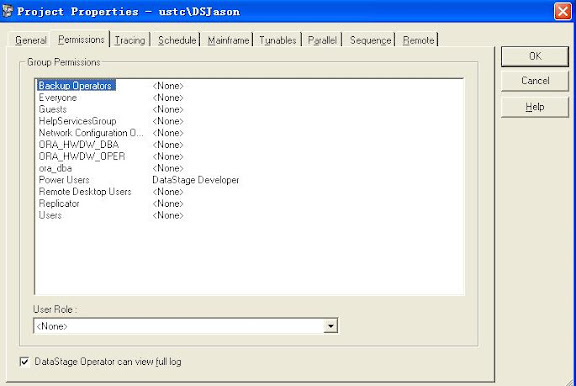
Task: Switch to the Tunables tab
Action: (x=278, y=40)
